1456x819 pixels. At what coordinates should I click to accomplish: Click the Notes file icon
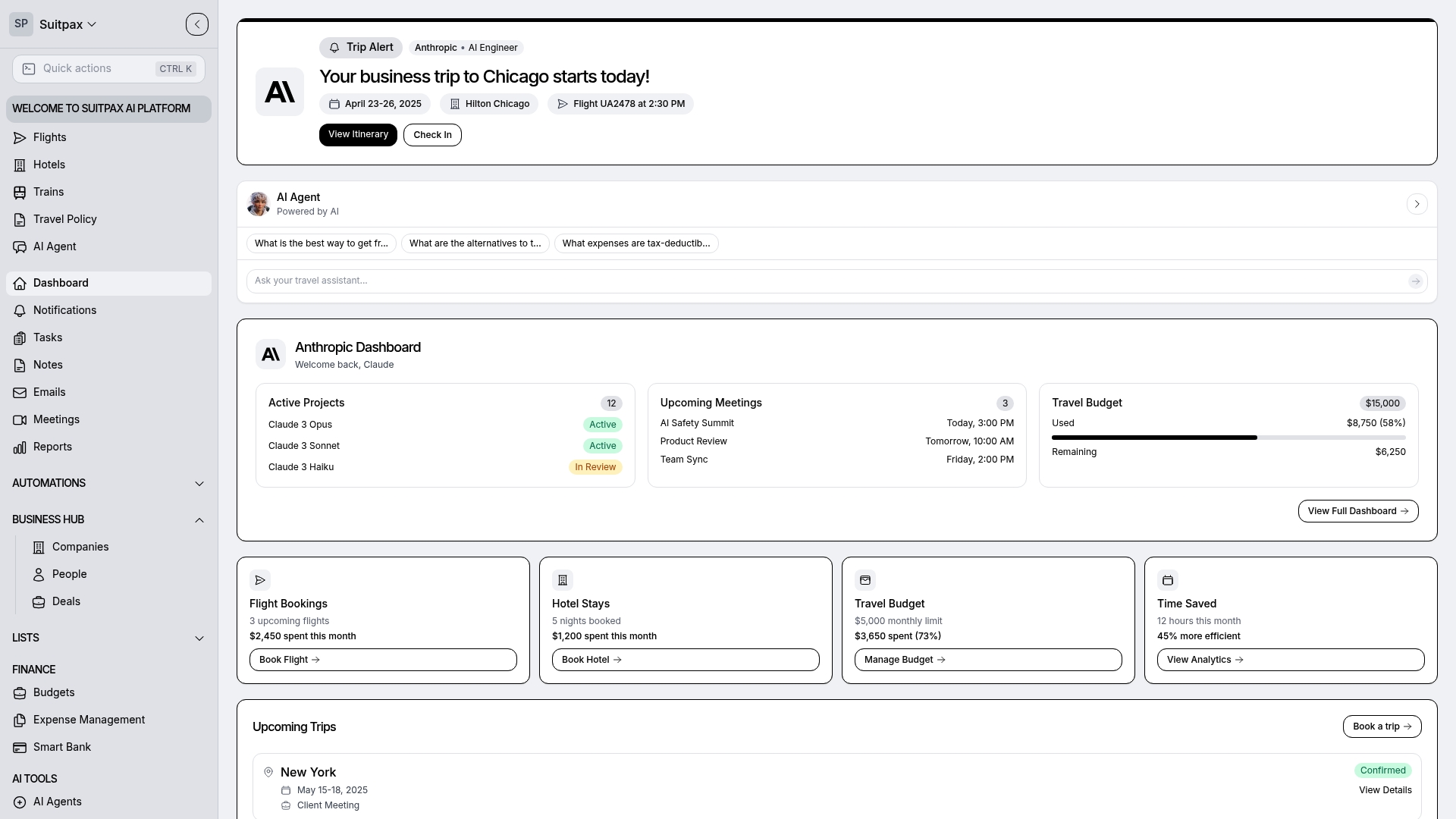[x=20, y=366]
